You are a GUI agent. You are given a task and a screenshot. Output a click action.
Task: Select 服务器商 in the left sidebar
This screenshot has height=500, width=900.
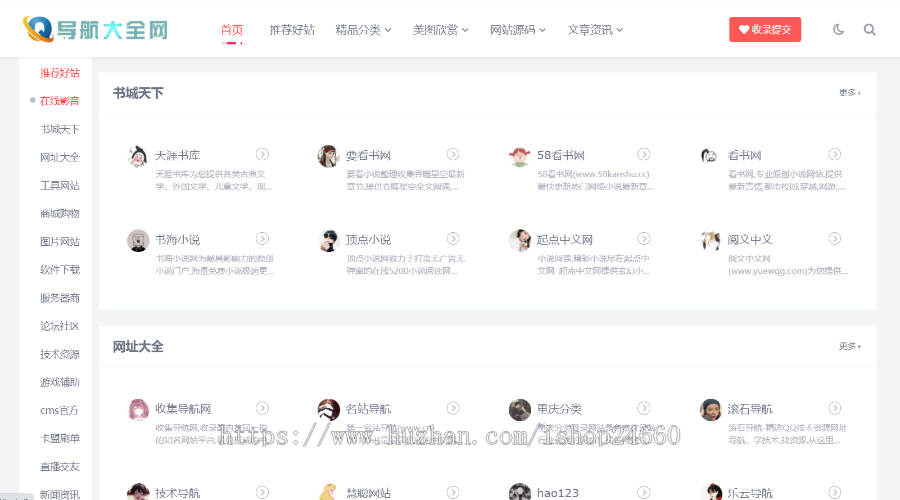point(60,298)
